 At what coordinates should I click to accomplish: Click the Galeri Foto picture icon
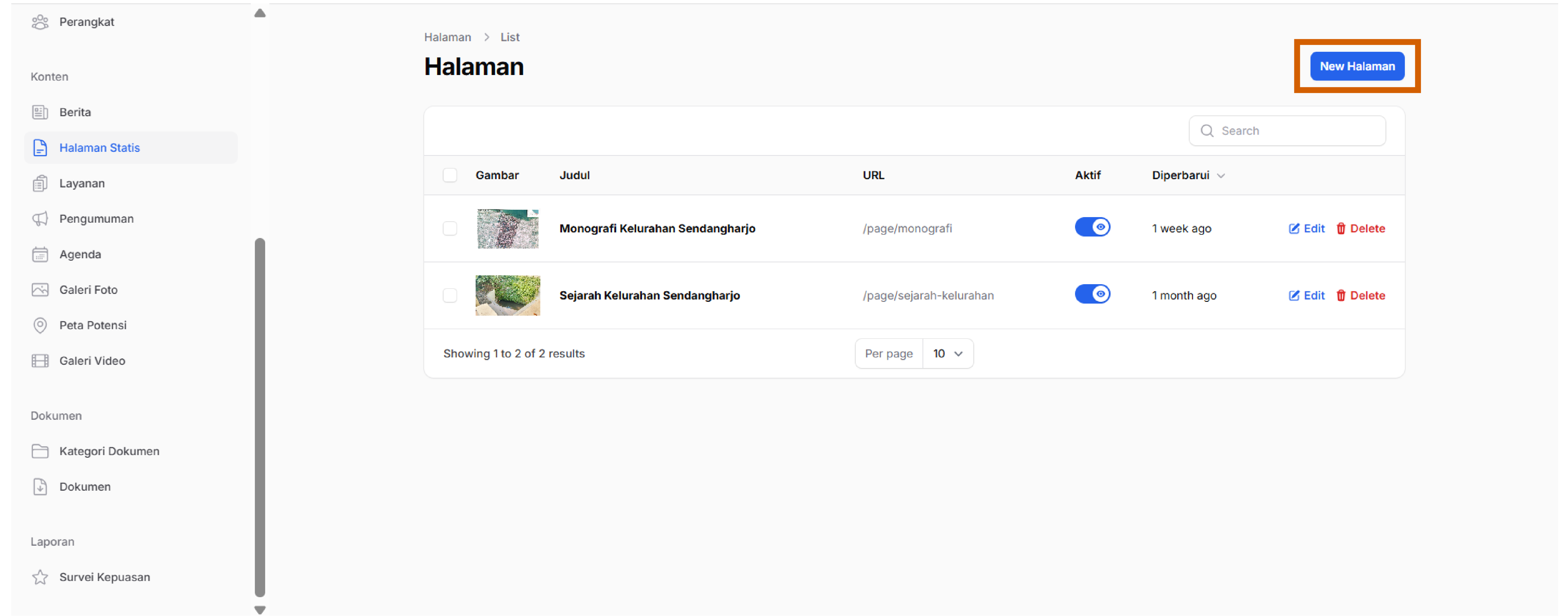click(40, 289)
